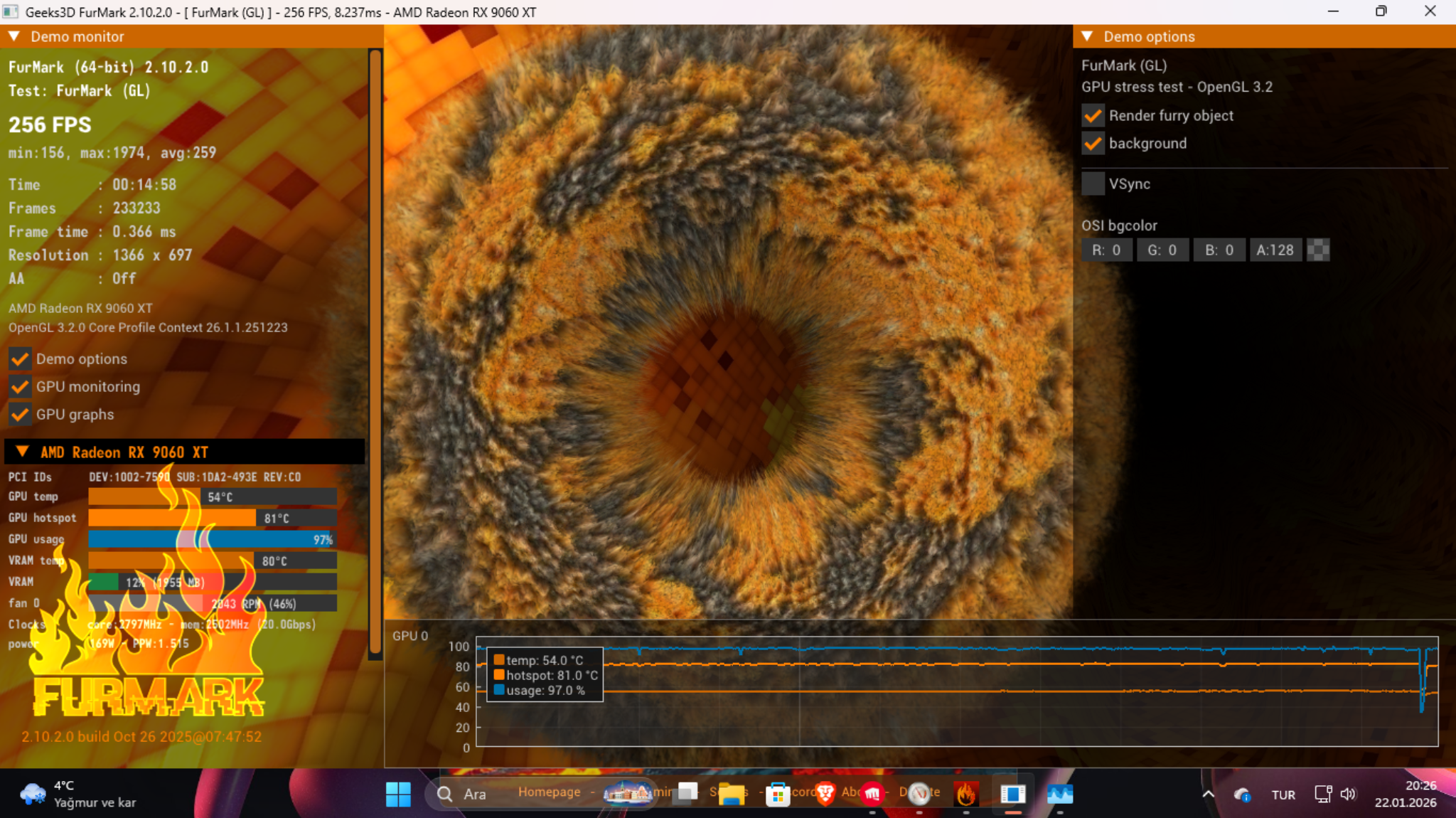Screen dimensions: 1456x818
Task: Click the FurMark flame taskbar icon
Action: (x=965, y=794)
